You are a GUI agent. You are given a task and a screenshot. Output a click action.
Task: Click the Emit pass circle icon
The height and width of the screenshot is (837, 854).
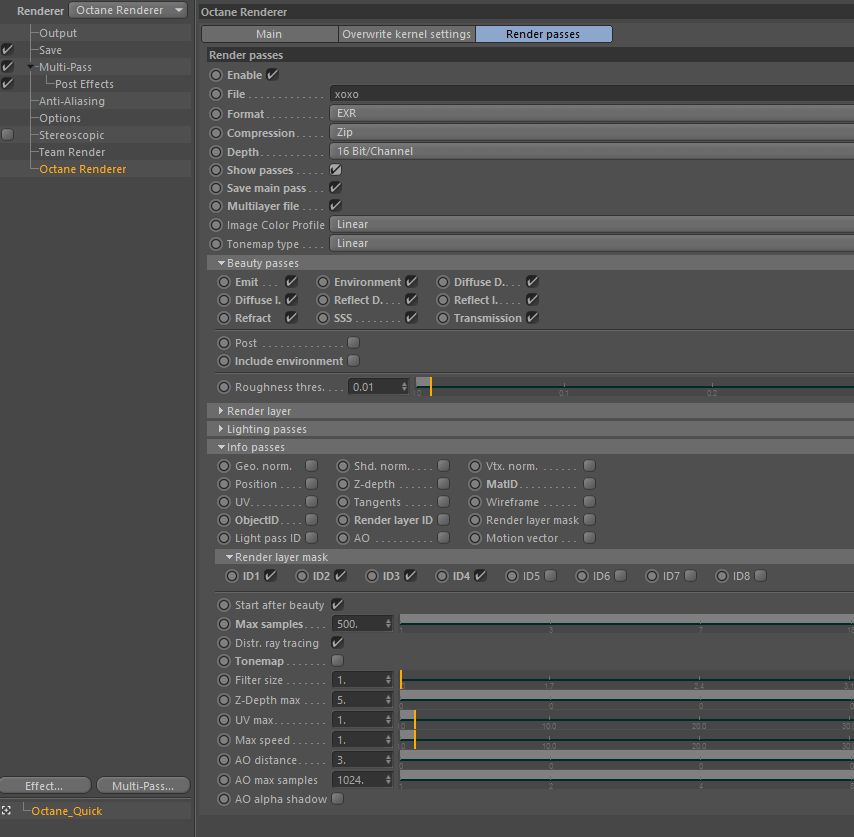[x=224, y=282]
